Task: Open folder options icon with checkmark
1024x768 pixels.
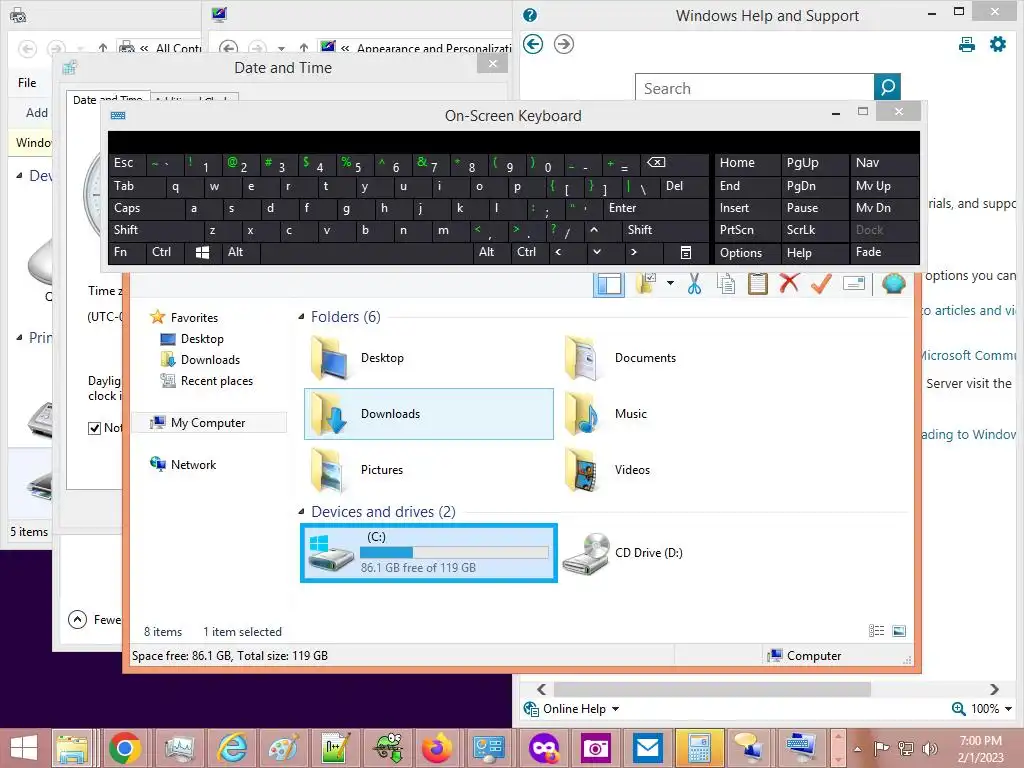Action: (x=646, y=283)
